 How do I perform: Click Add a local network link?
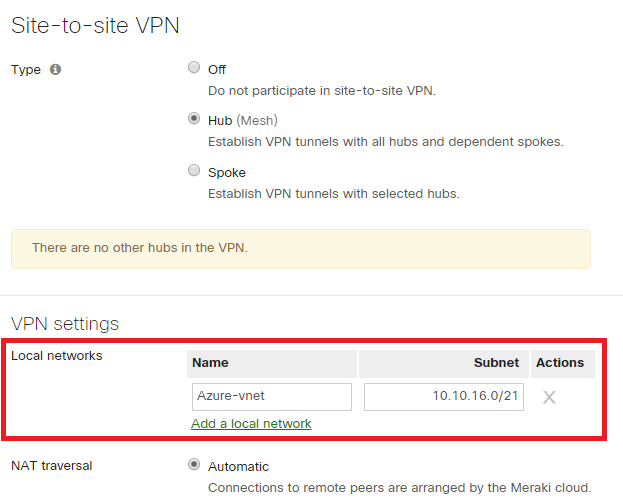tap(251, 424)
